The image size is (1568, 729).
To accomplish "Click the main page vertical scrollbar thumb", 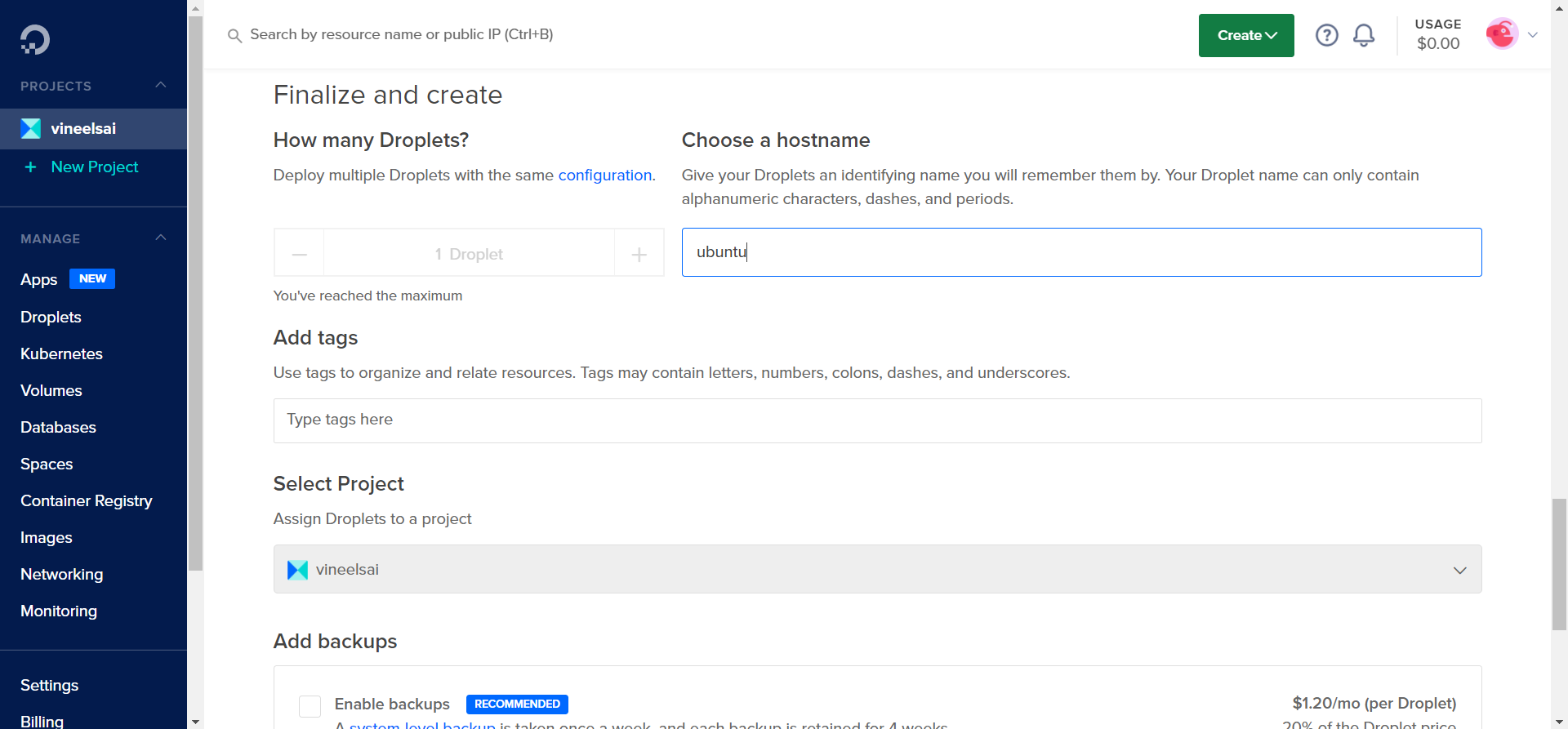I will (x=1559, y=565).
